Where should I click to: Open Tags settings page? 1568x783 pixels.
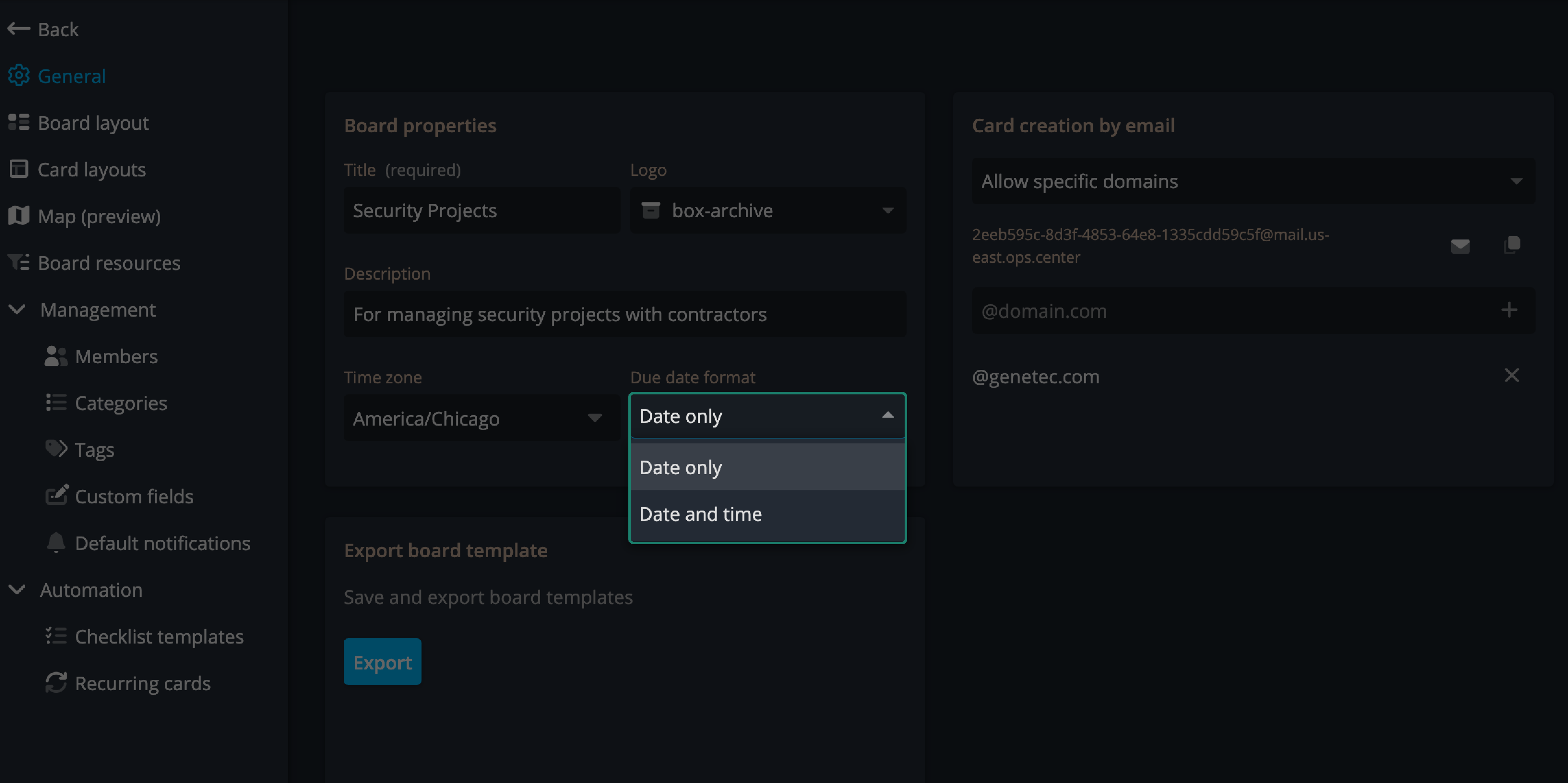pos(94,449)
